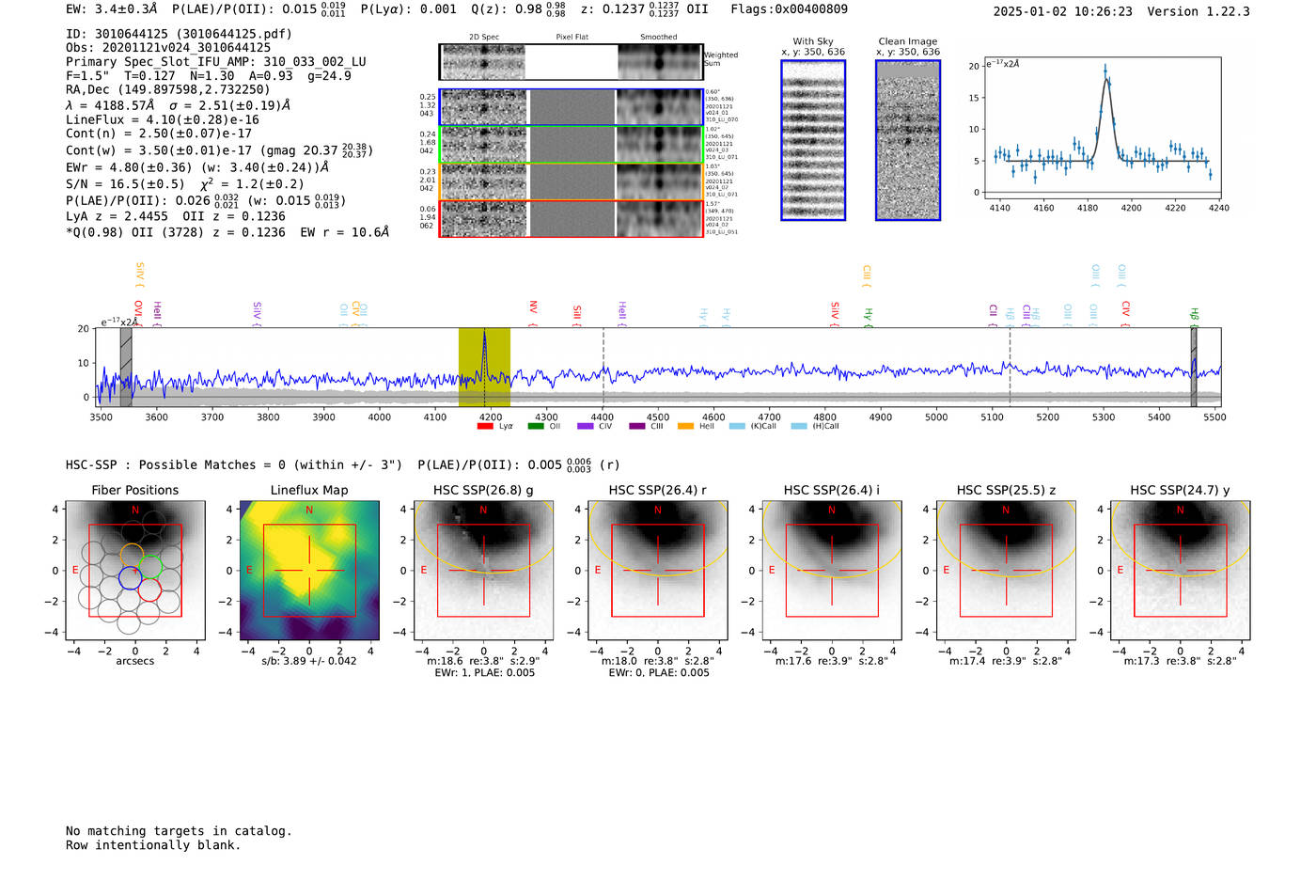Click the CIII dark purple legend swatch
This screenshot has width=1316, height=896.
click(637, 426)
